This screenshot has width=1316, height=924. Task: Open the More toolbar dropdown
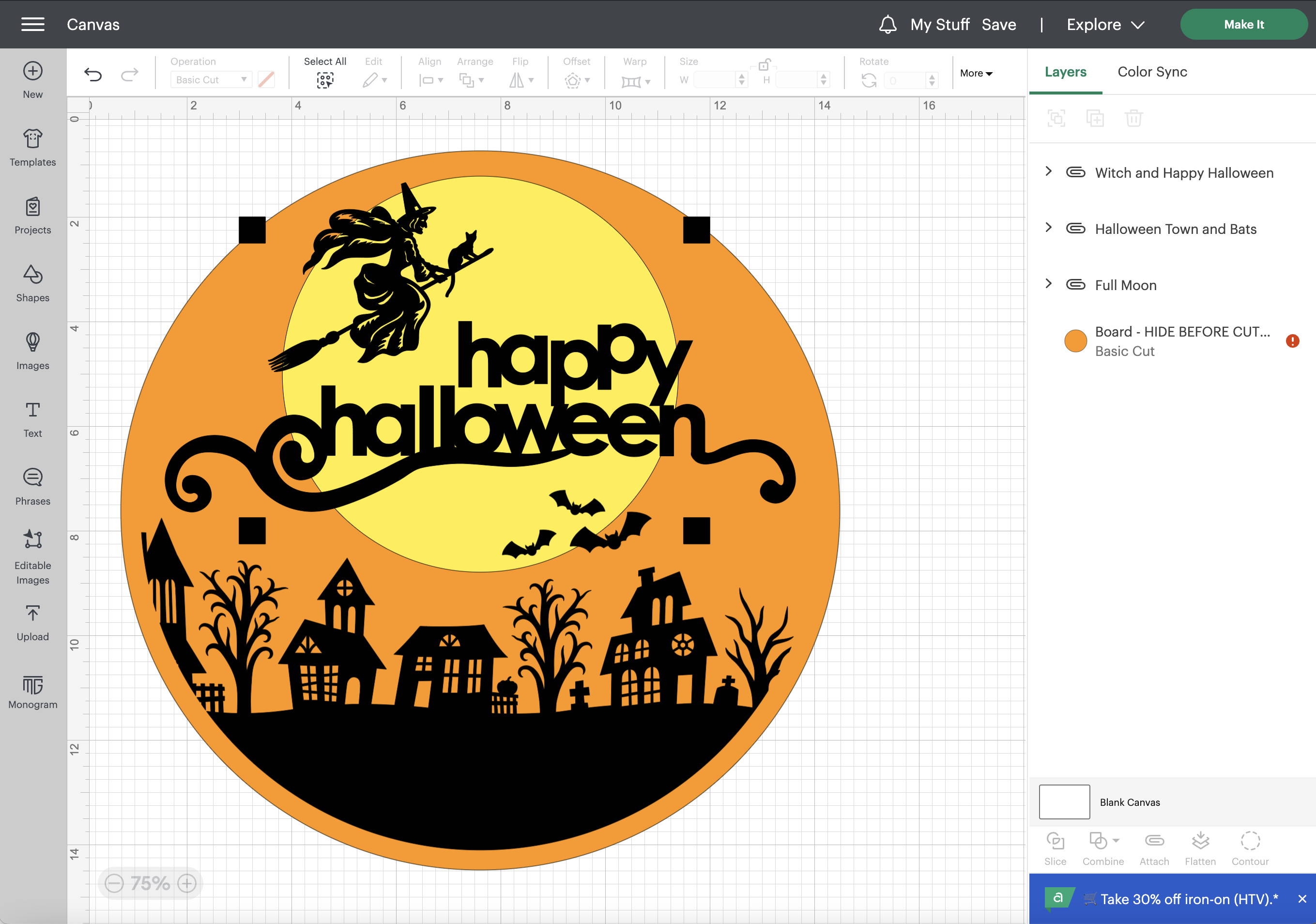976,74
